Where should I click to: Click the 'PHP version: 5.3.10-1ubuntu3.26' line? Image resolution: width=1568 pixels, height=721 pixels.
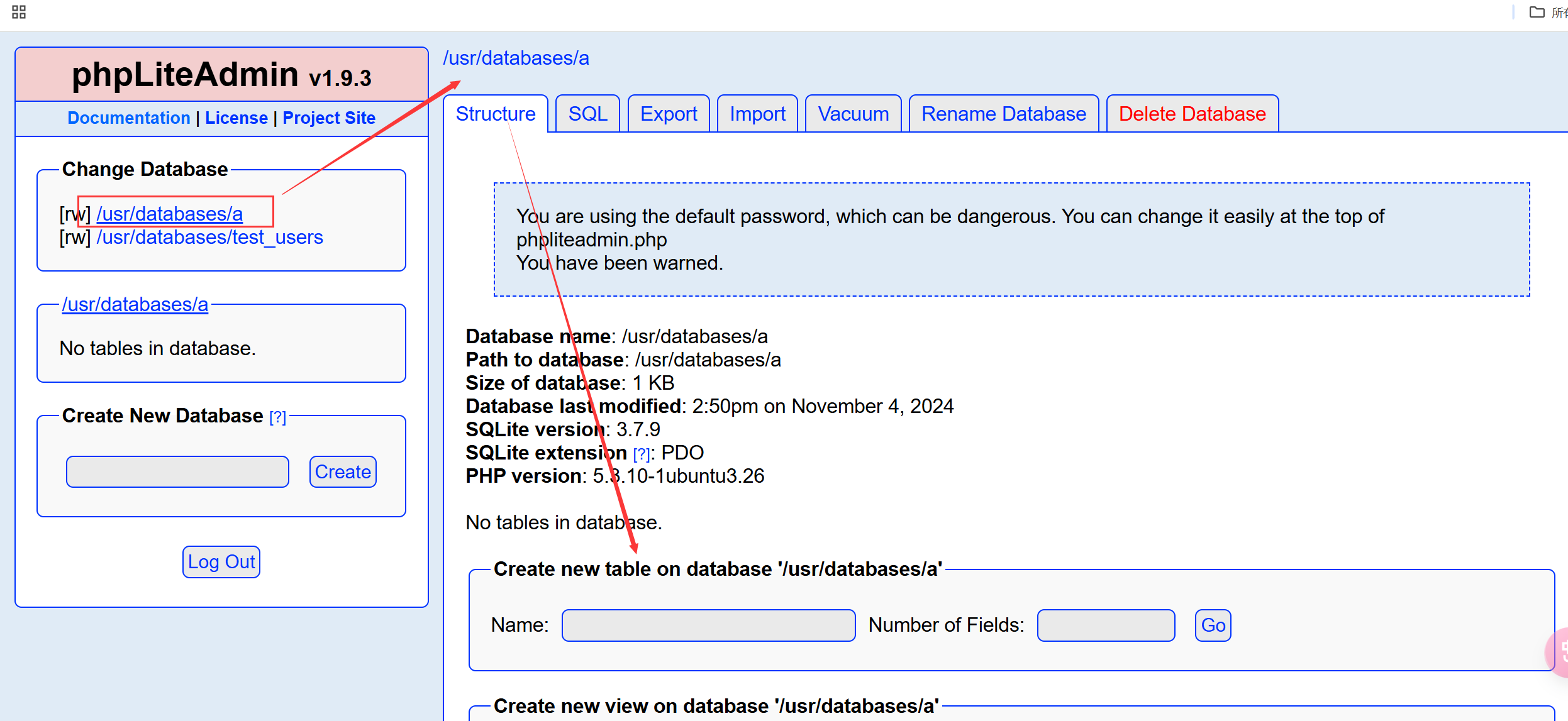615,476
